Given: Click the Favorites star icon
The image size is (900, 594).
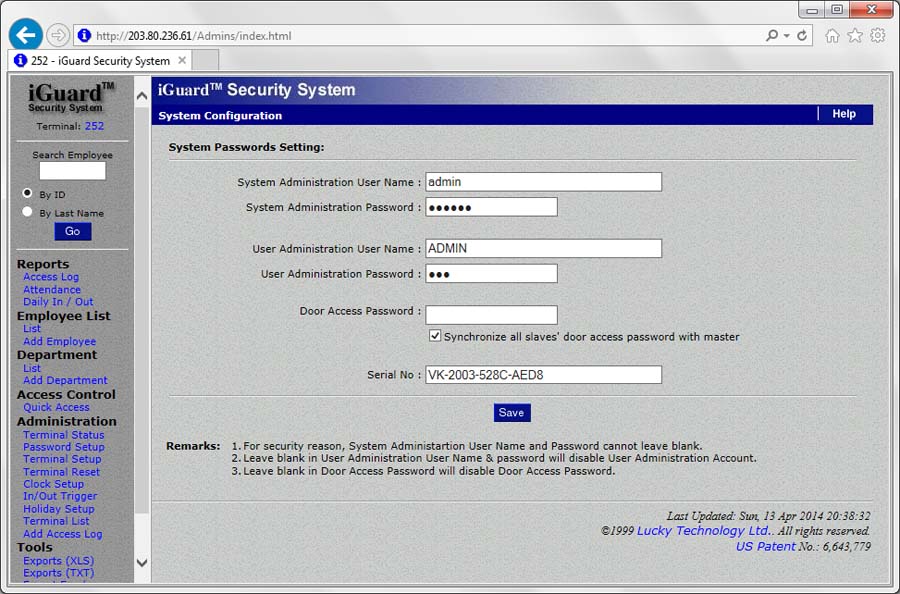Looking at the screenshot, I should coord(855,36).
